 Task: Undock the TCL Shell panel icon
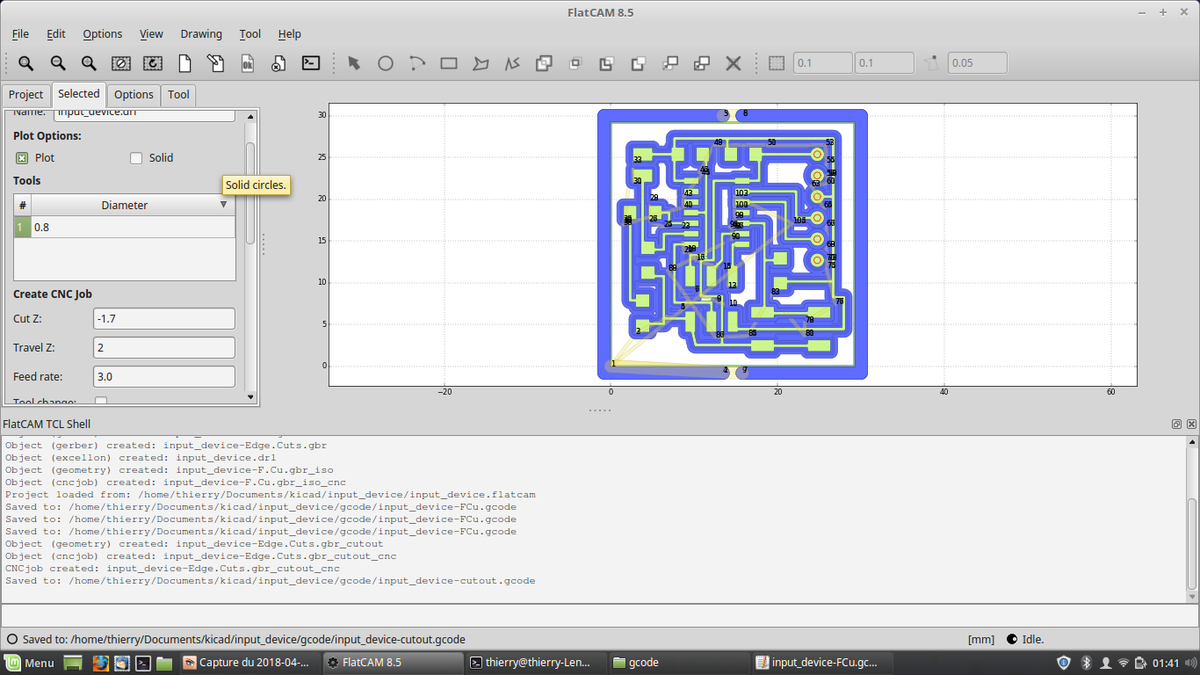point(1177,424)
